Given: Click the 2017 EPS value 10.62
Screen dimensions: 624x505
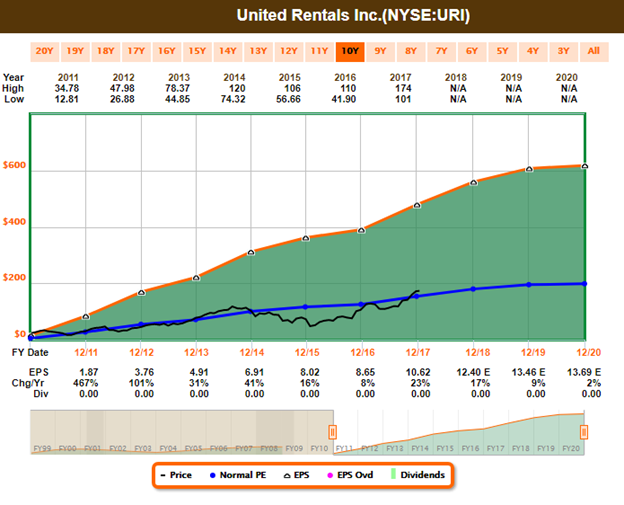Looking at the screenshot, I should click(x=418, y=372).
